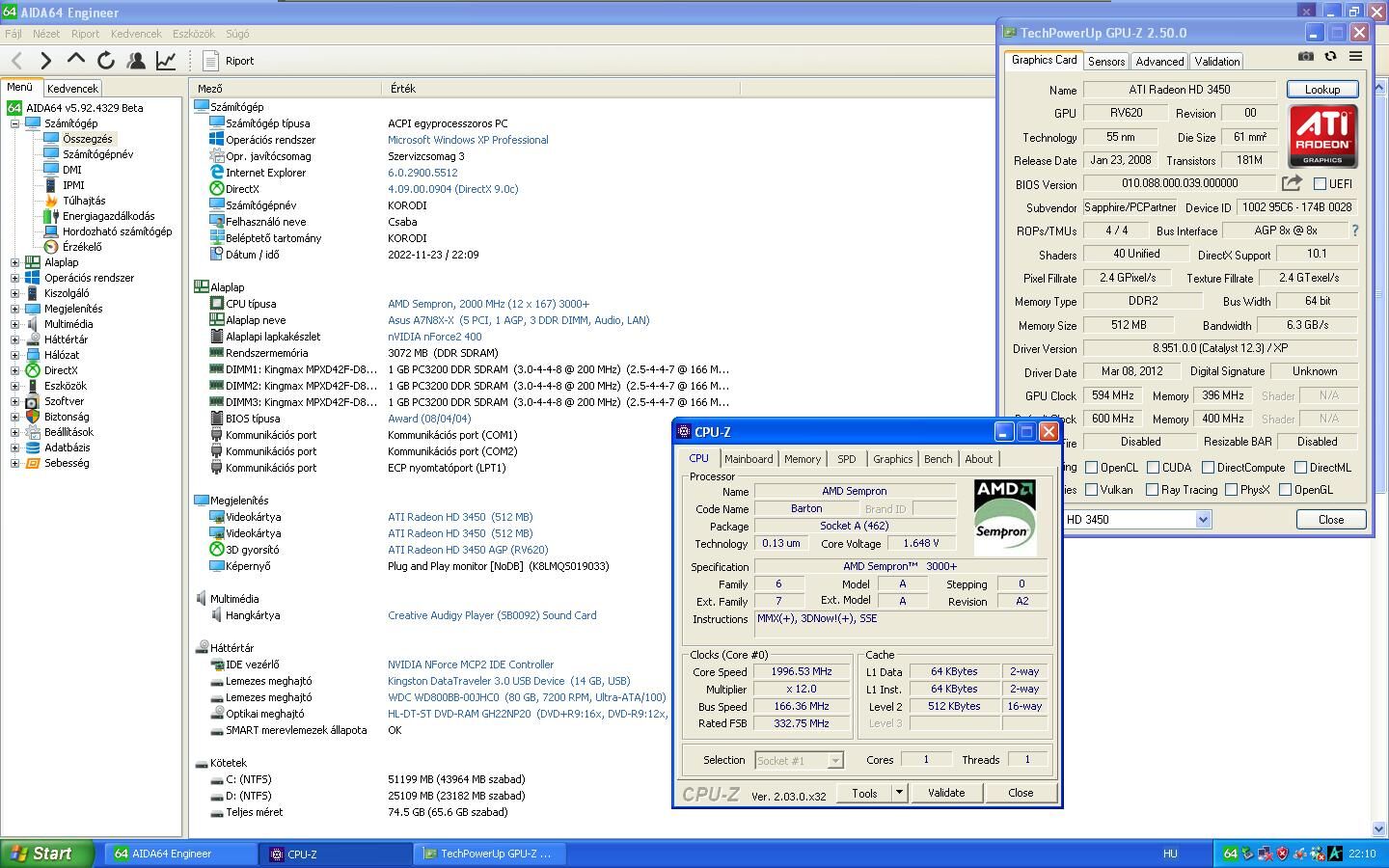
Task: Click AMD Sempron logo in CPU-Z
Action: point(1004,517)
